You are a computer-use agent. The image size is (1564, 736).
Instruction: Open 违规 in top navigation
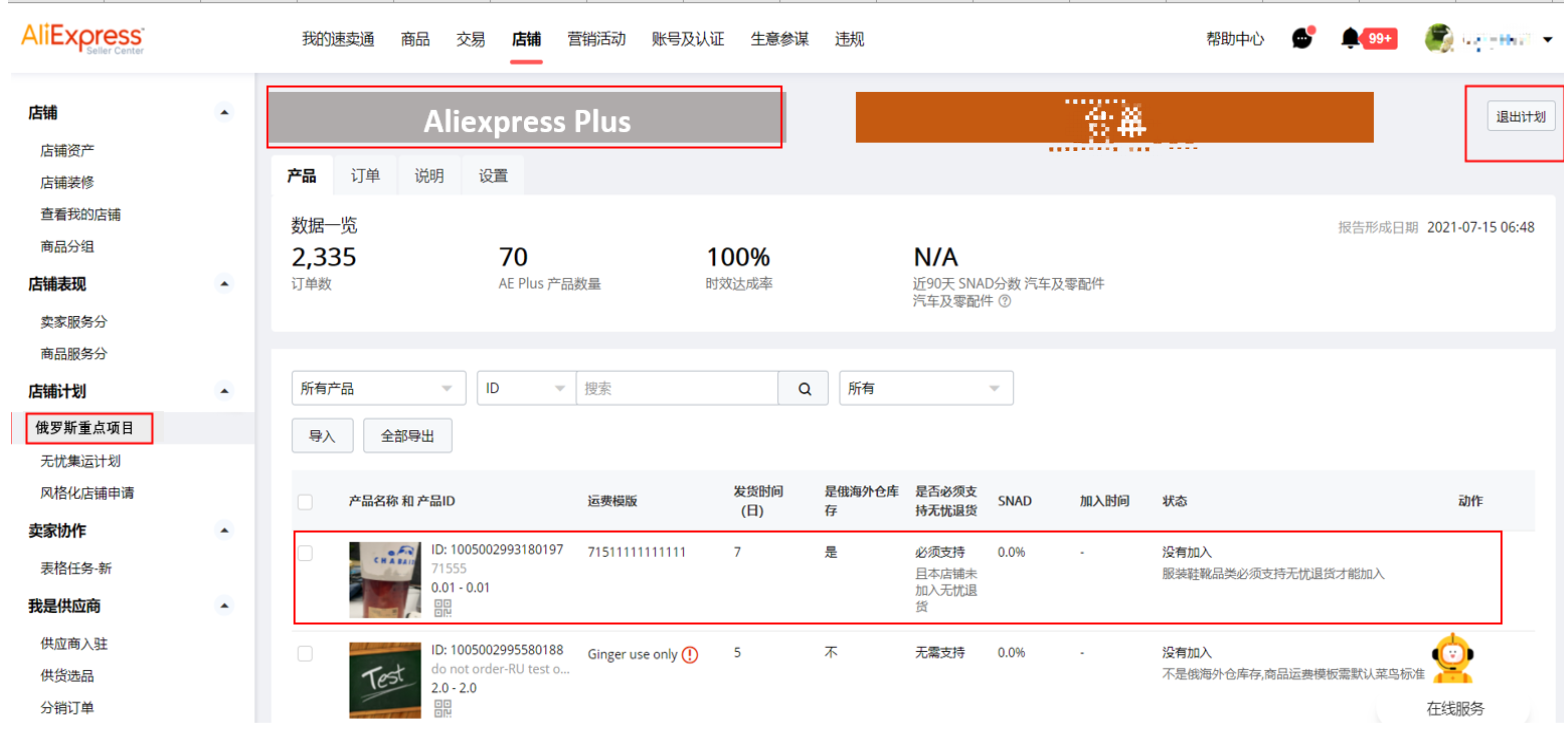(x=850, y=39)
